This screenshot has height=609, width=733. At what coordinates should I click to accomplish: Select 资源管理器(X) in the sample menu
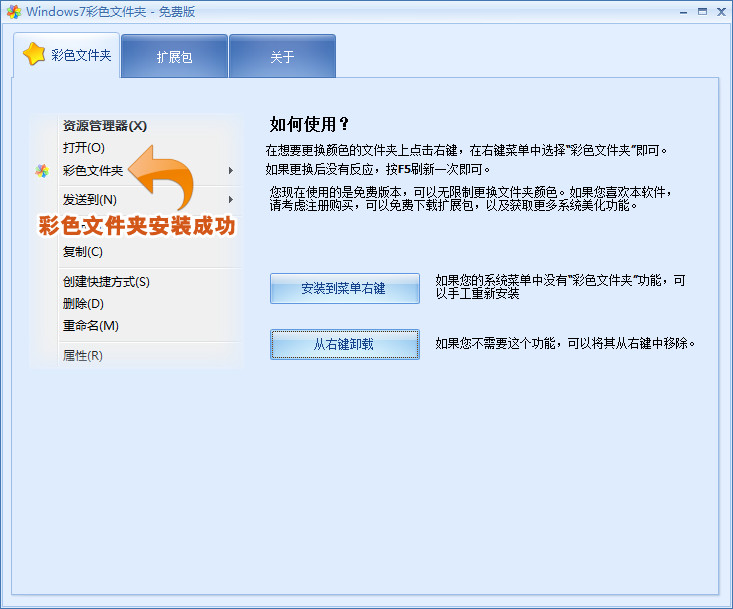tap(105, 126)
